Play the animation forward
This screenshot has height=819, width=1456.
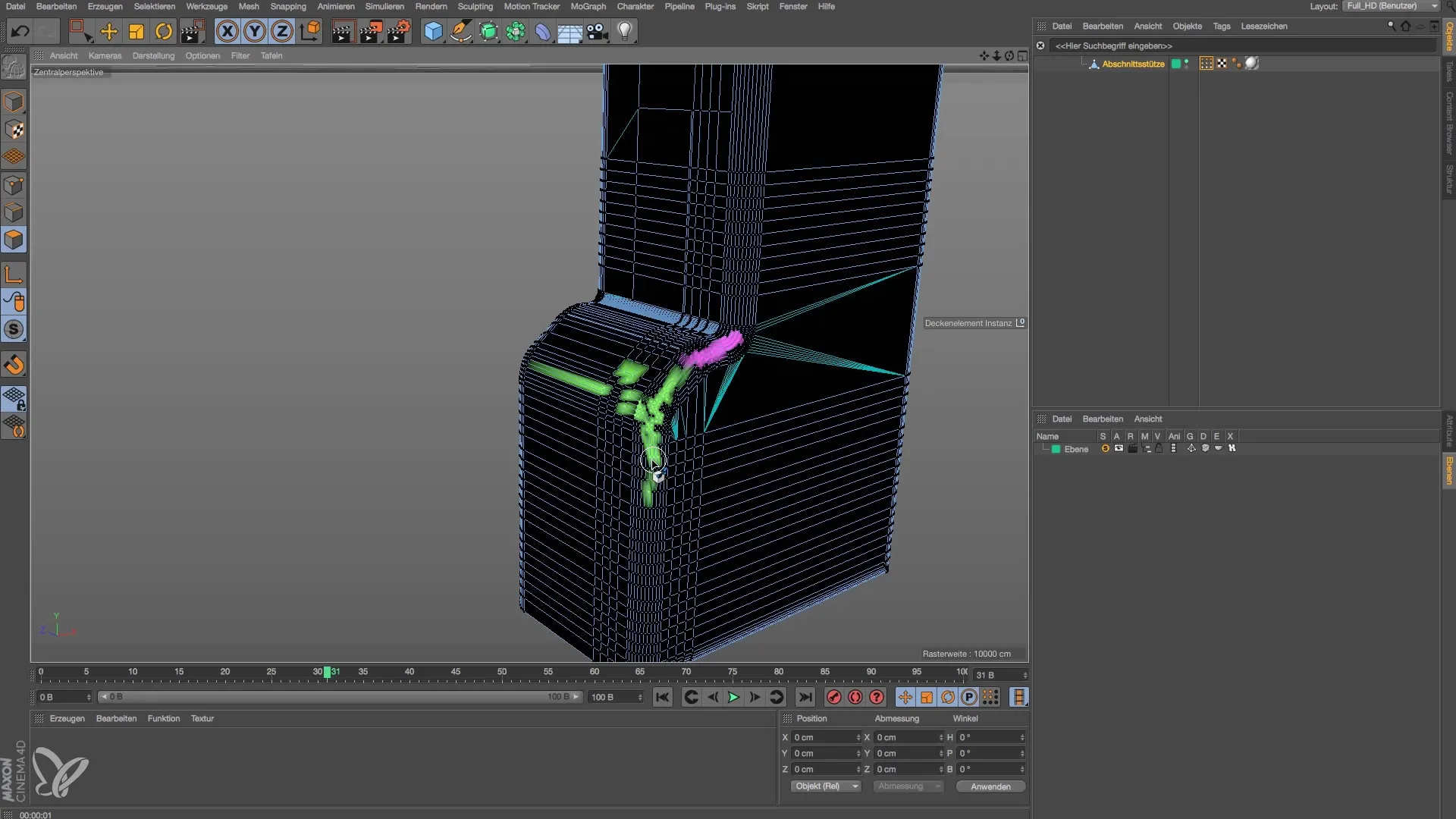tap(733, 697)
